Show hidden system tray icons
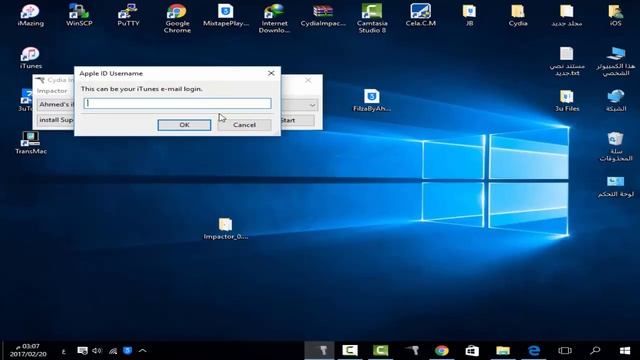This screenshot has height=360, width=640. (x=142, y=351)
